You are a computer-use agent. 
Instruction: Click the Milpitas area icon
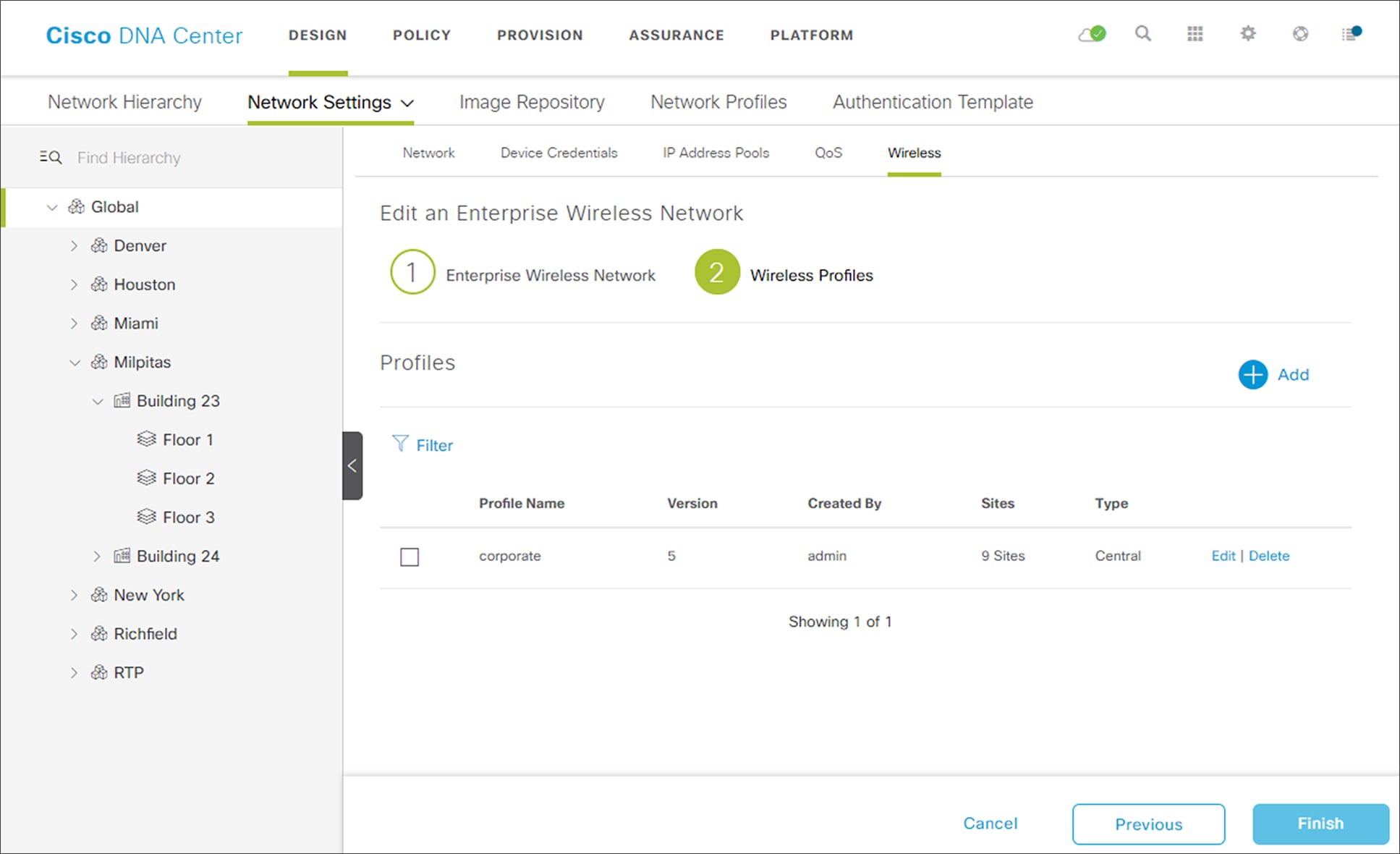99,362
